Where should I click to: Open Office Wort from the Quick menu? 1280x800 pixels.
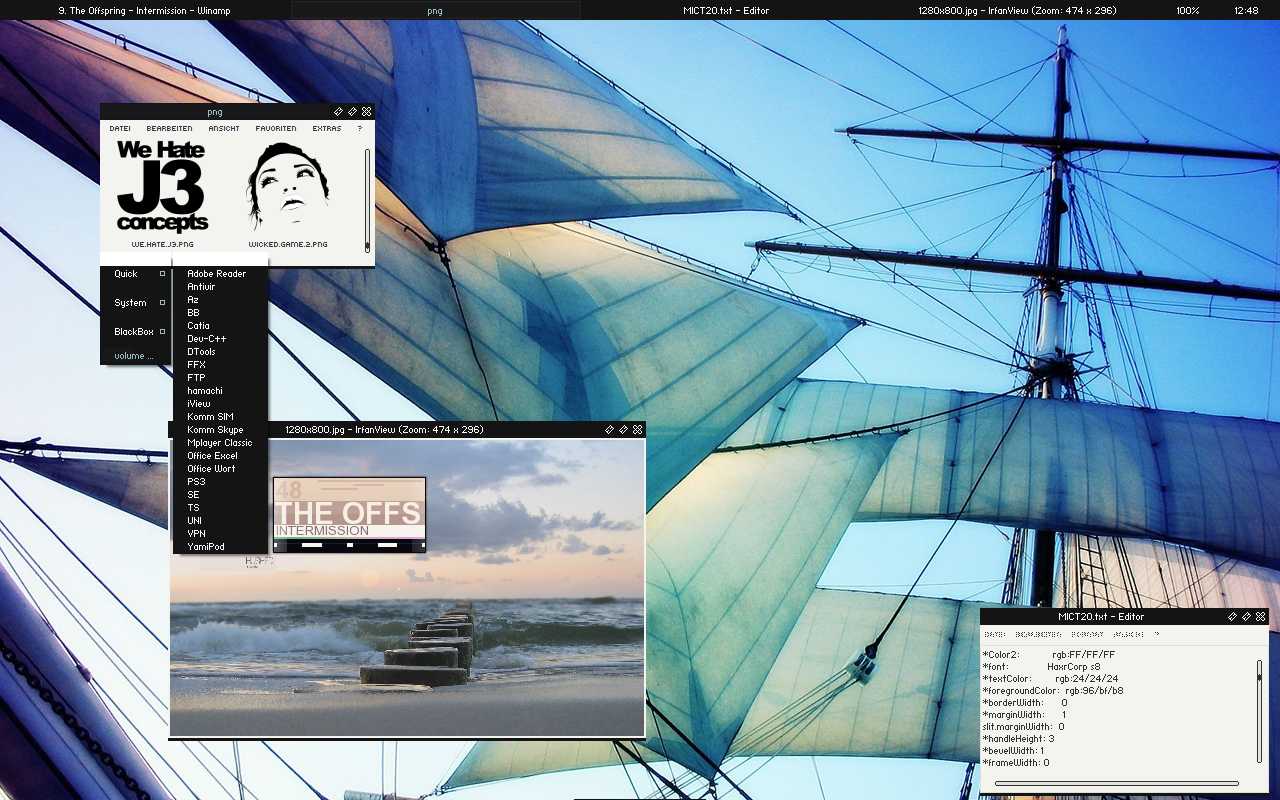pos(221,469)
